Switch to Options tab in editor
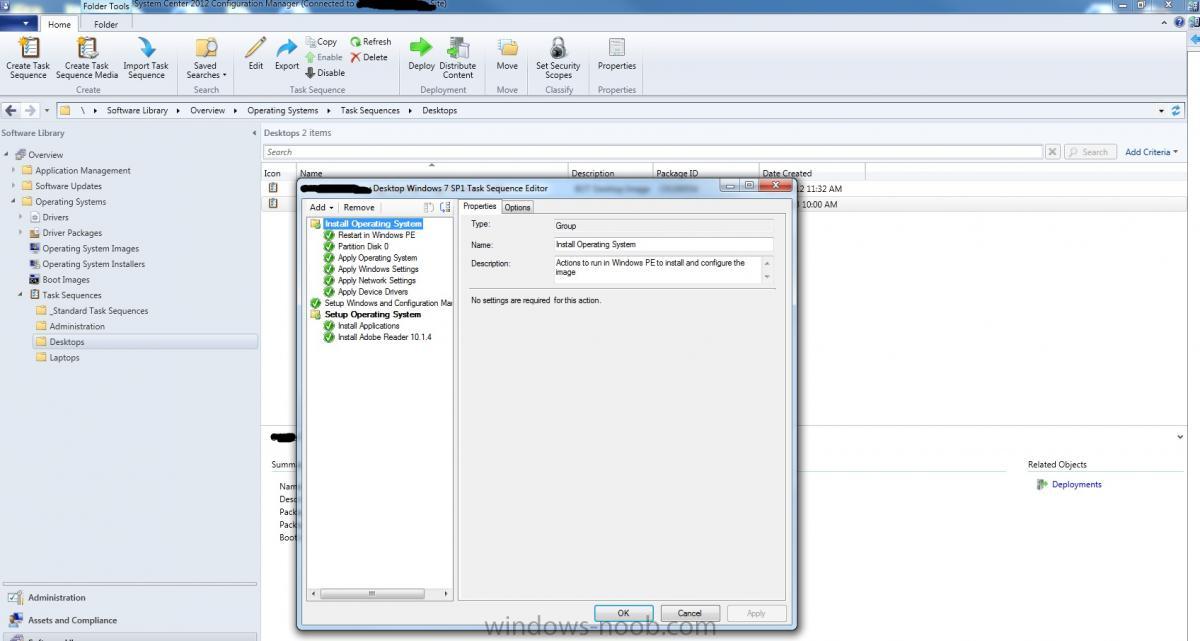 [517, 207]
